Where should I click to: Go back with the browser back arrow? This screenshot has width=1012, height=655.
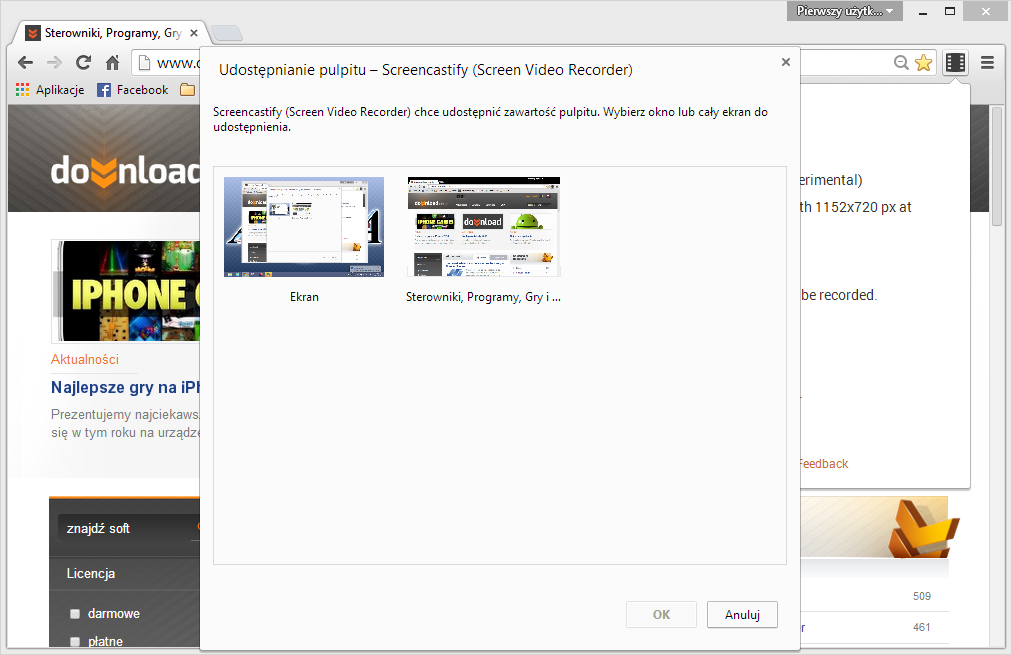pyautogui.click(x=25, y=63)
